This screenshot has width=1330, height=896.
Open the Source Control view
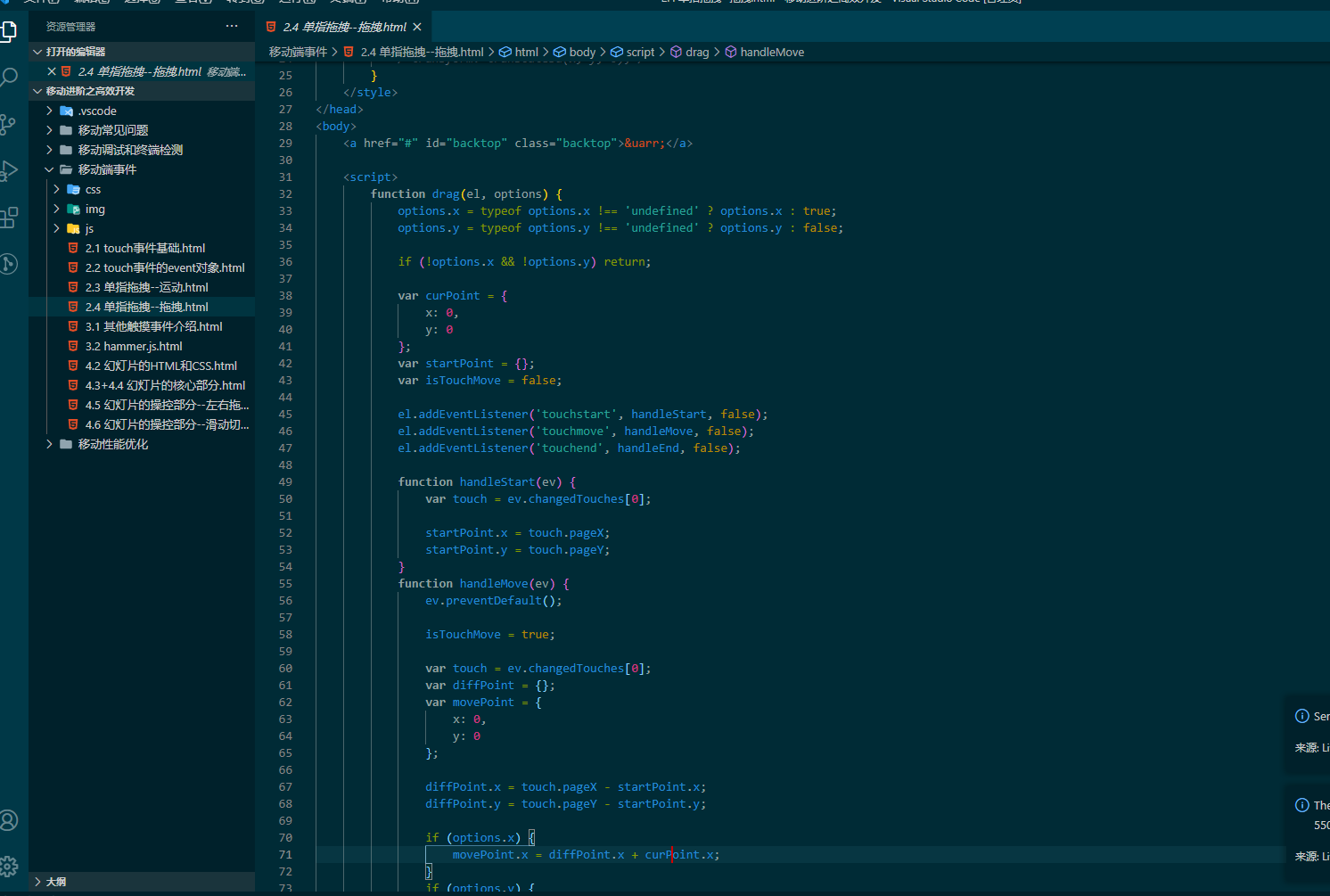pyautogui.click(x=8, y=124)
